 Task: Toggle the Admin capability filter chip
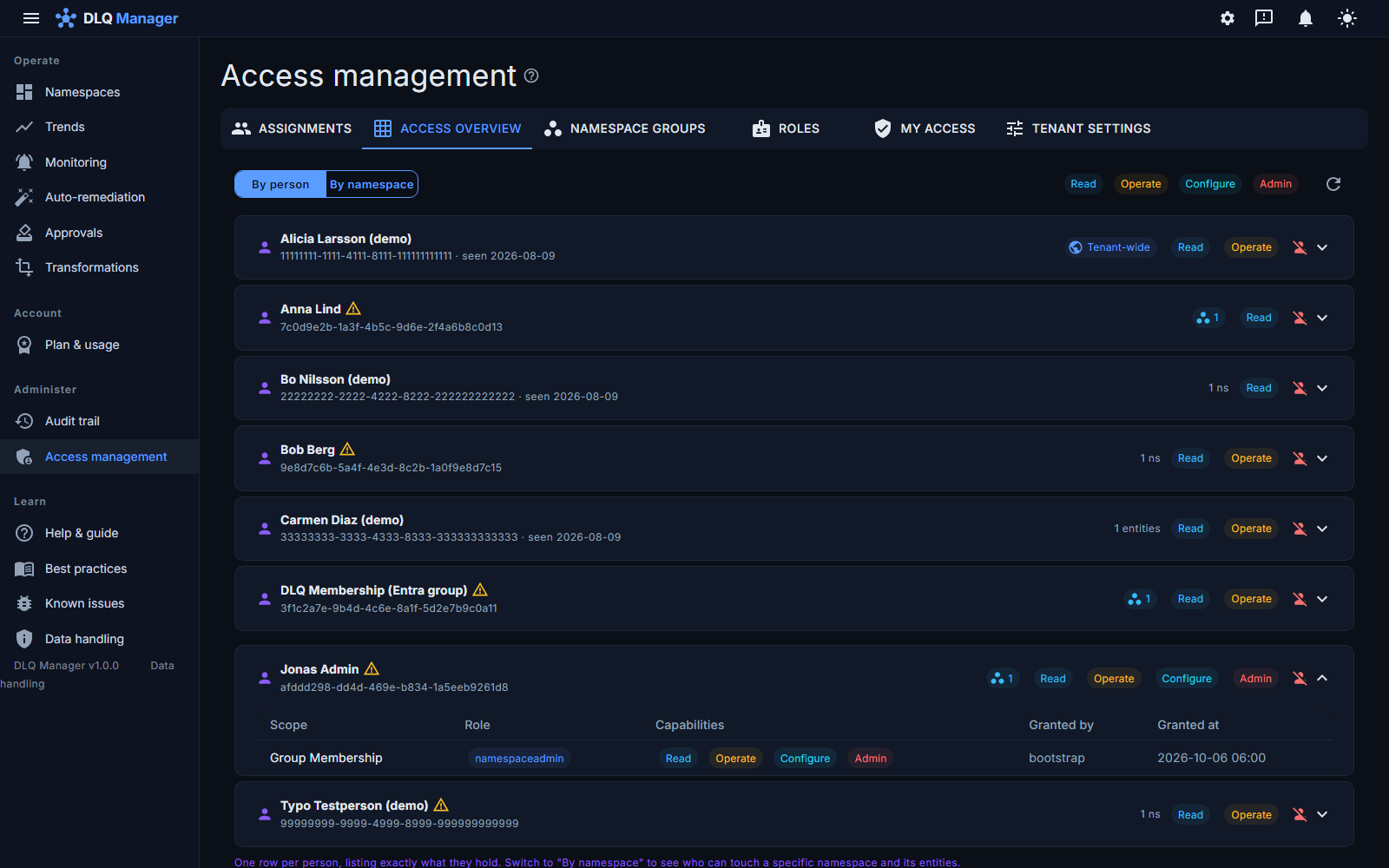coord(1275,184)
